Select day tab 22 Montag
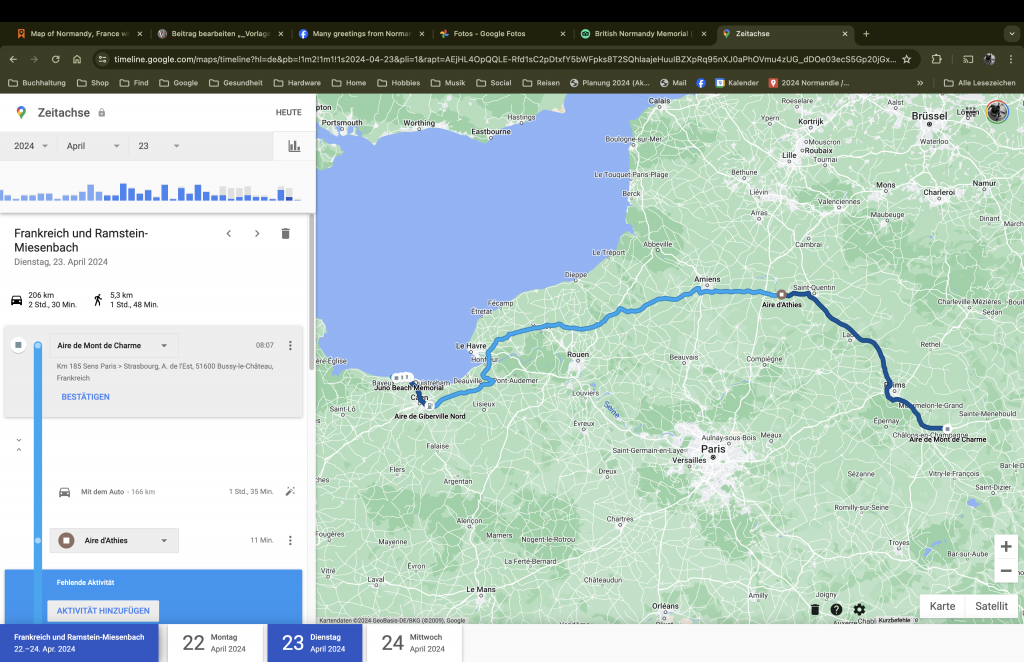This screenshot has height=662, width=1024. [x=216, y=643]
